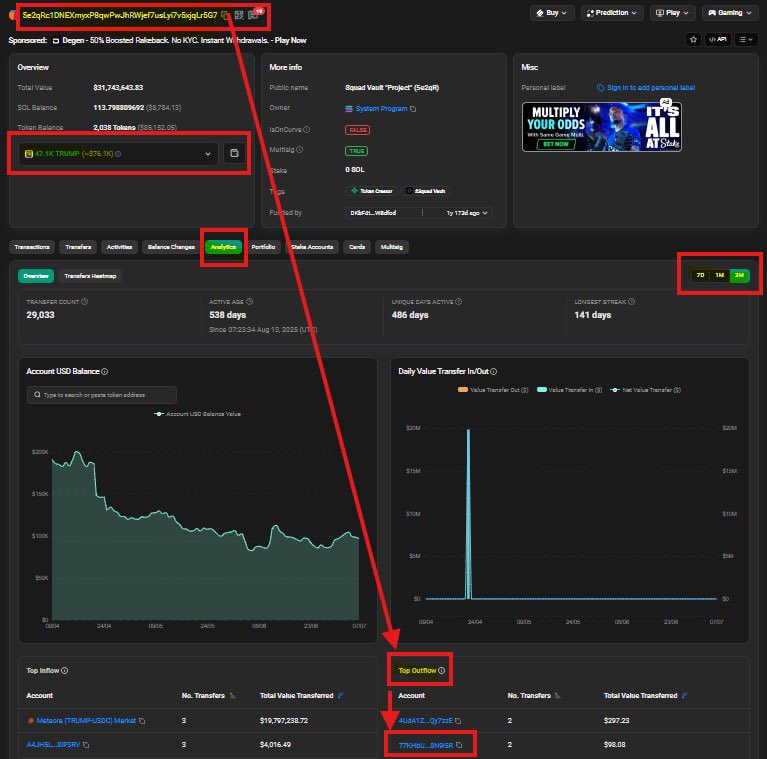Set the time range to 1M
767x759 pixels.
point(720,275)
